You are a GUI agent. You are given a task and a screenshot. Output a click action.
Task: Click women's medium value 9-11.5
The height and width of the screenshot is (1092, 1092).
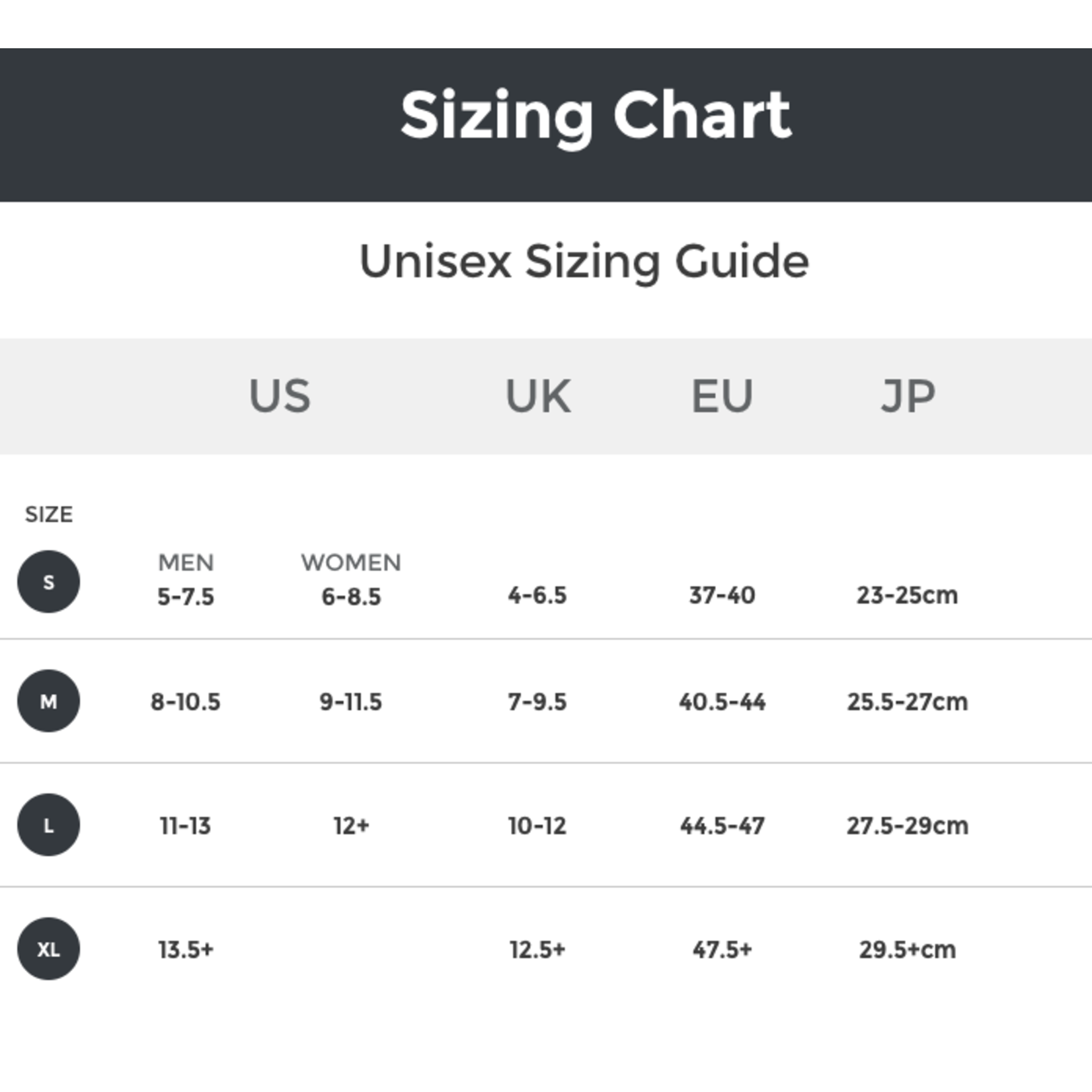tap(351, 701)
